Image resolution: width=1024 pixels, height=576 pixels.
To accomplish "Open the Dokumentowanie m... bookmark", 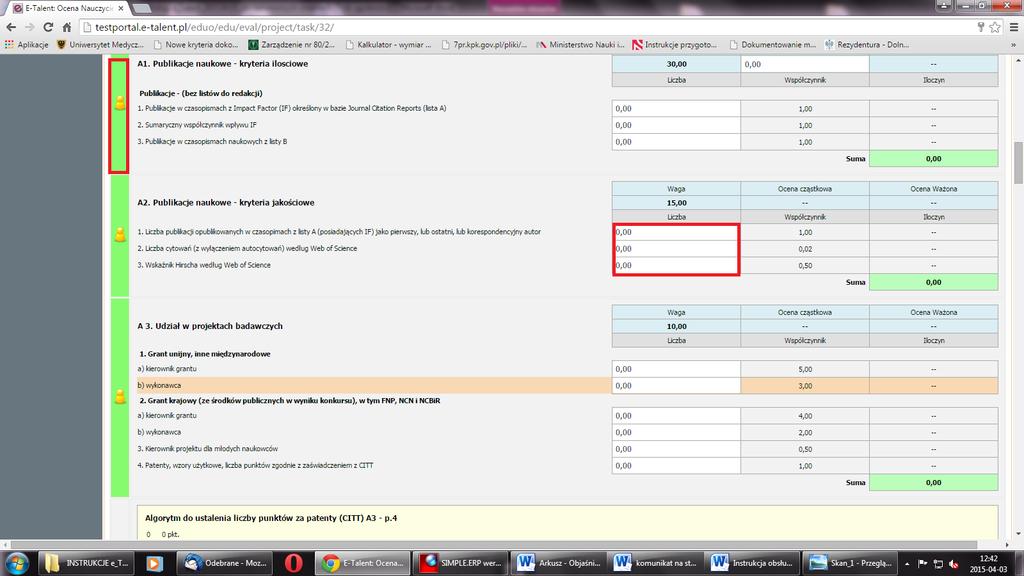I will (773, 45).
